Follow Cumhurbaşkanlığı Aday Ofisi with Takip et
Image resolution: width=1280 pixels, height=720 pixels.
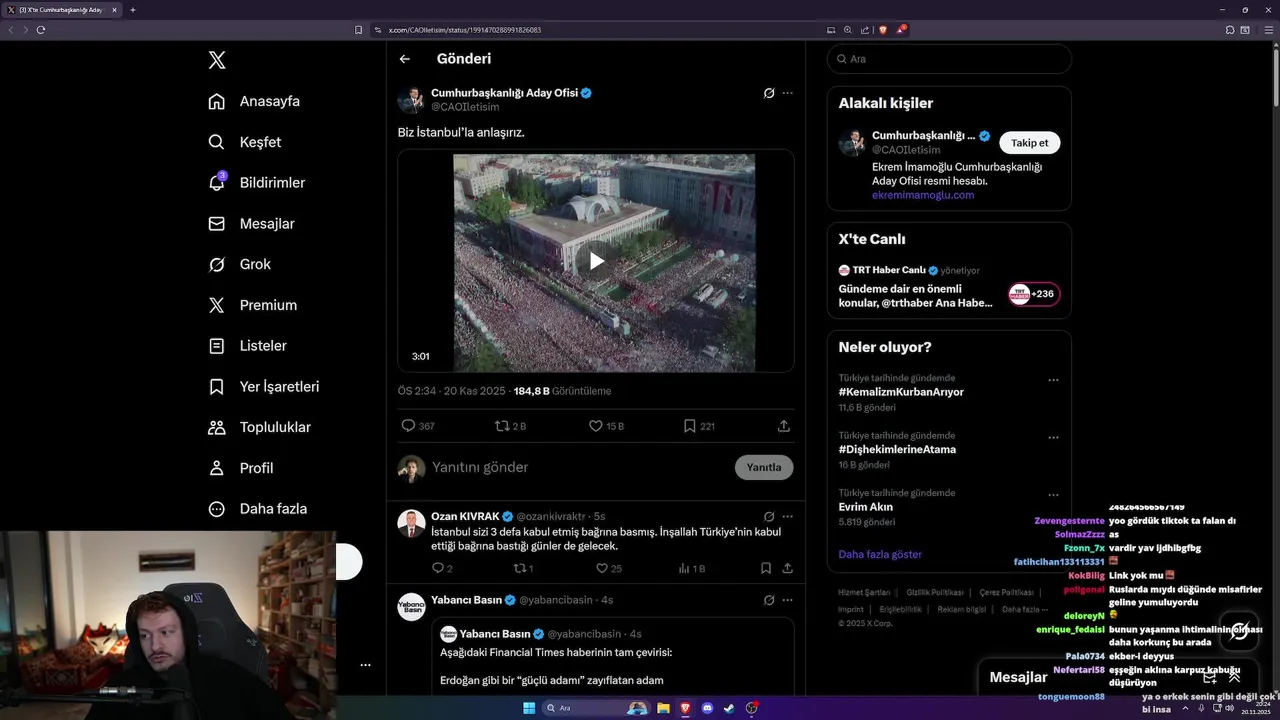tap(1030, 143)
